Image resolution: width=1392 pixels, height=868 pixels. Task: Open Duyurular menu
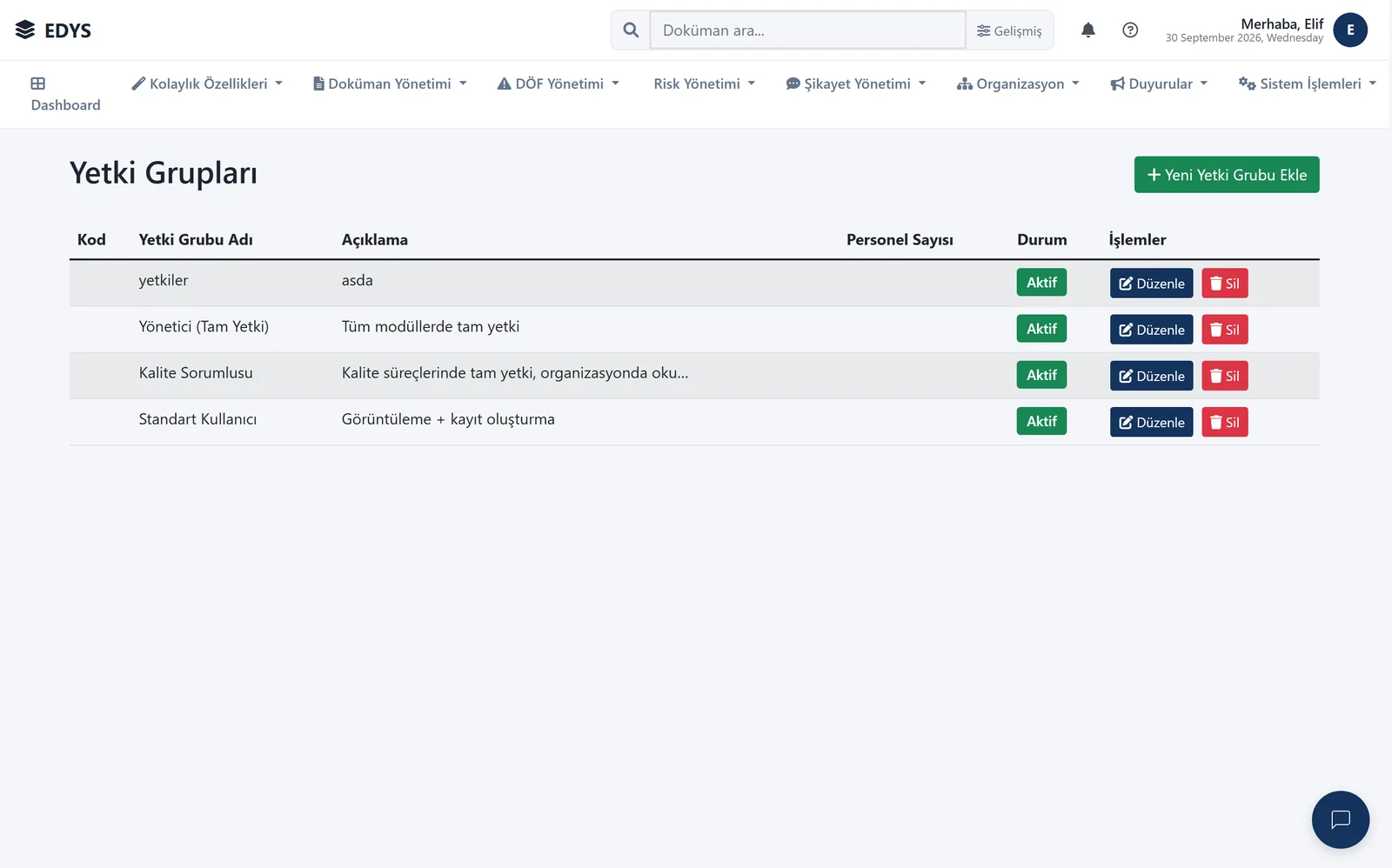pos(1159,83)
